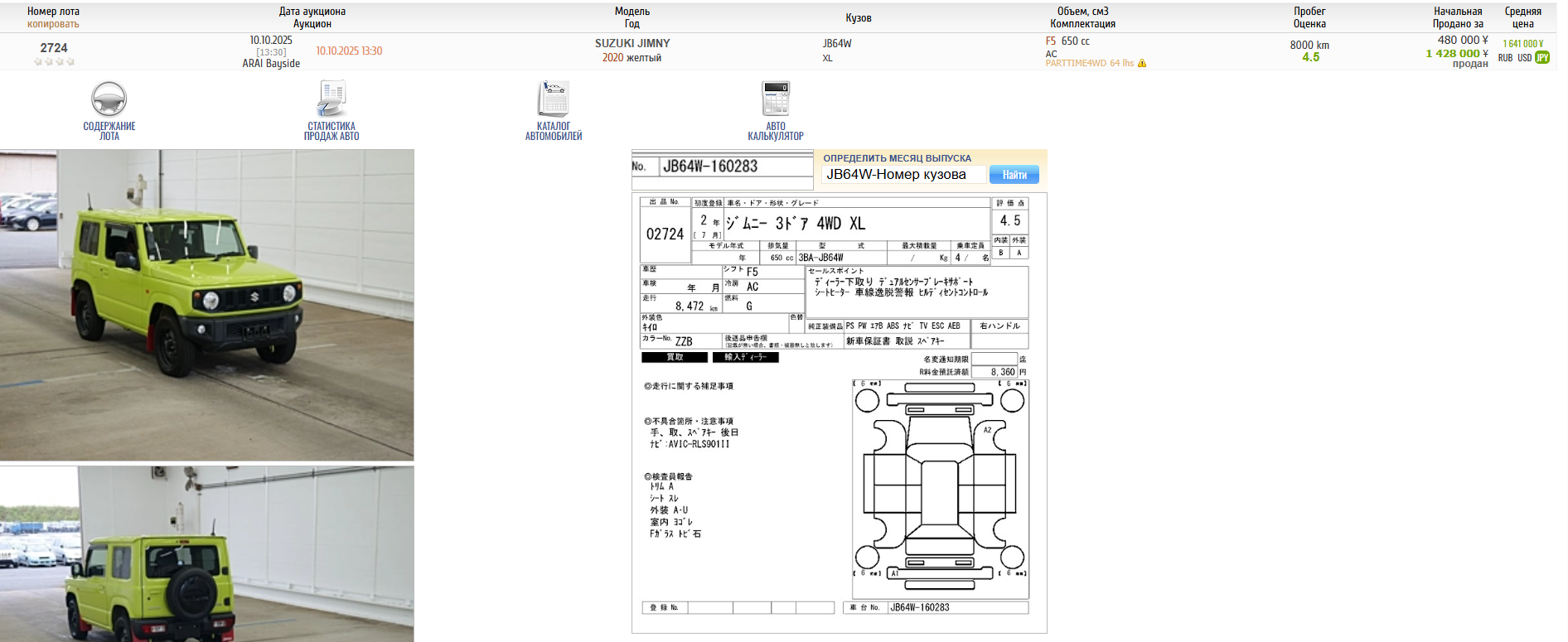Open the lot contents steering wheel icon

click(x=109, y=99)
